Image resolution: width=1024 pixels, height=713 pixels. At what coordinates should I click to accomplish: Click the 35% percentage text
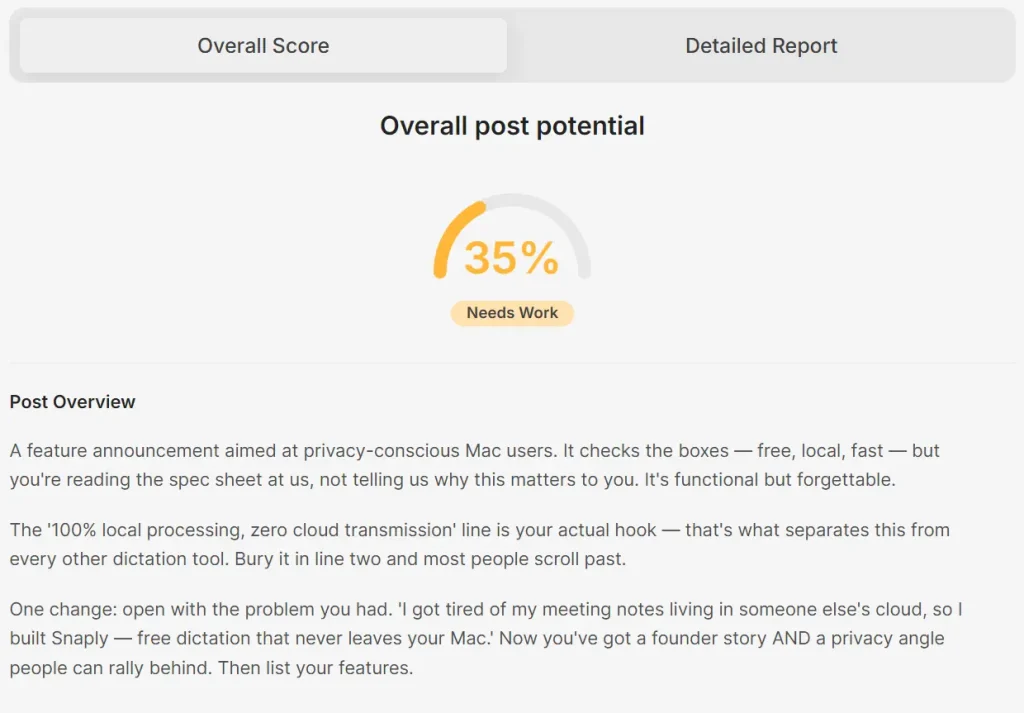click(510, 258)
